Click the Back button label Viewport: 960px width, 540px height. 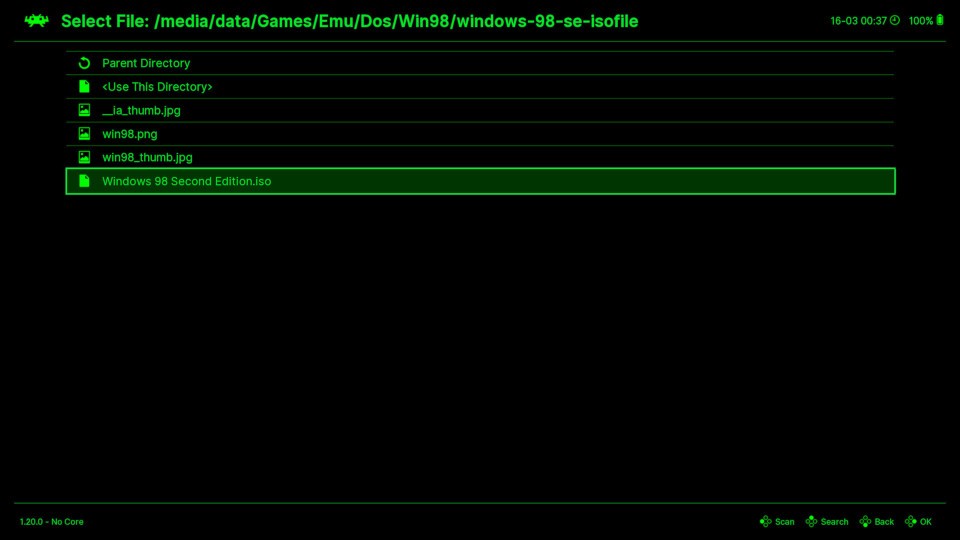tap(884, 522)
